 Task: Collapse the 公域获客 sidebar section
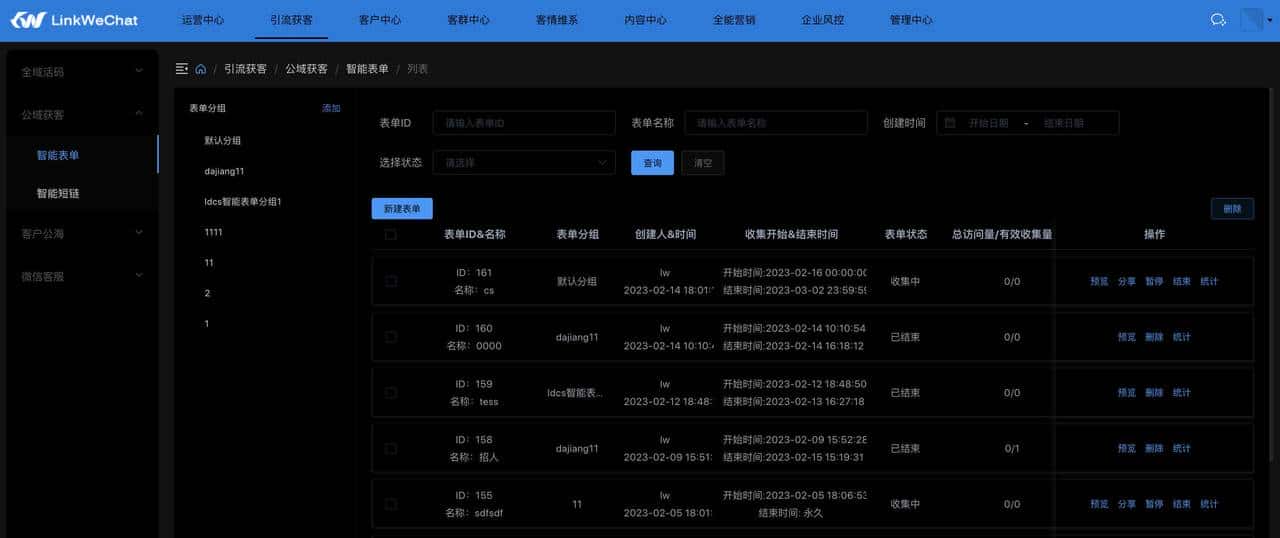[81, 115]
